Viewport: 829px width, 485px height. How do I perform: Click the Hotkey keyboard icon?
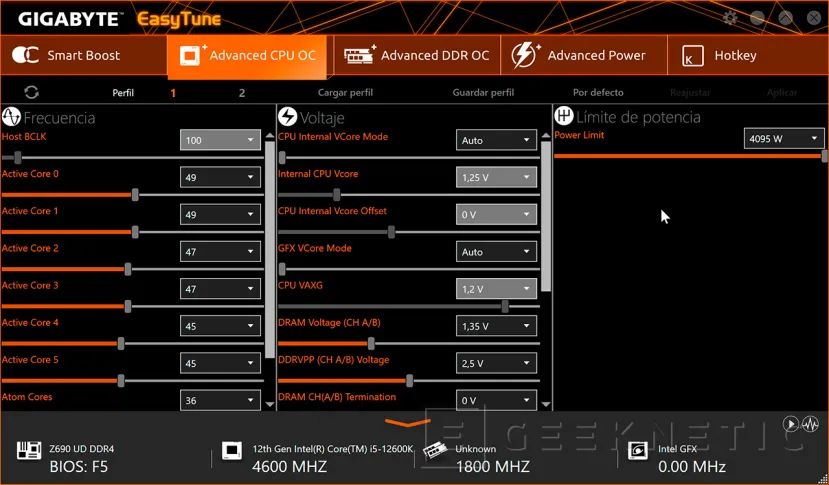[692, 56]
